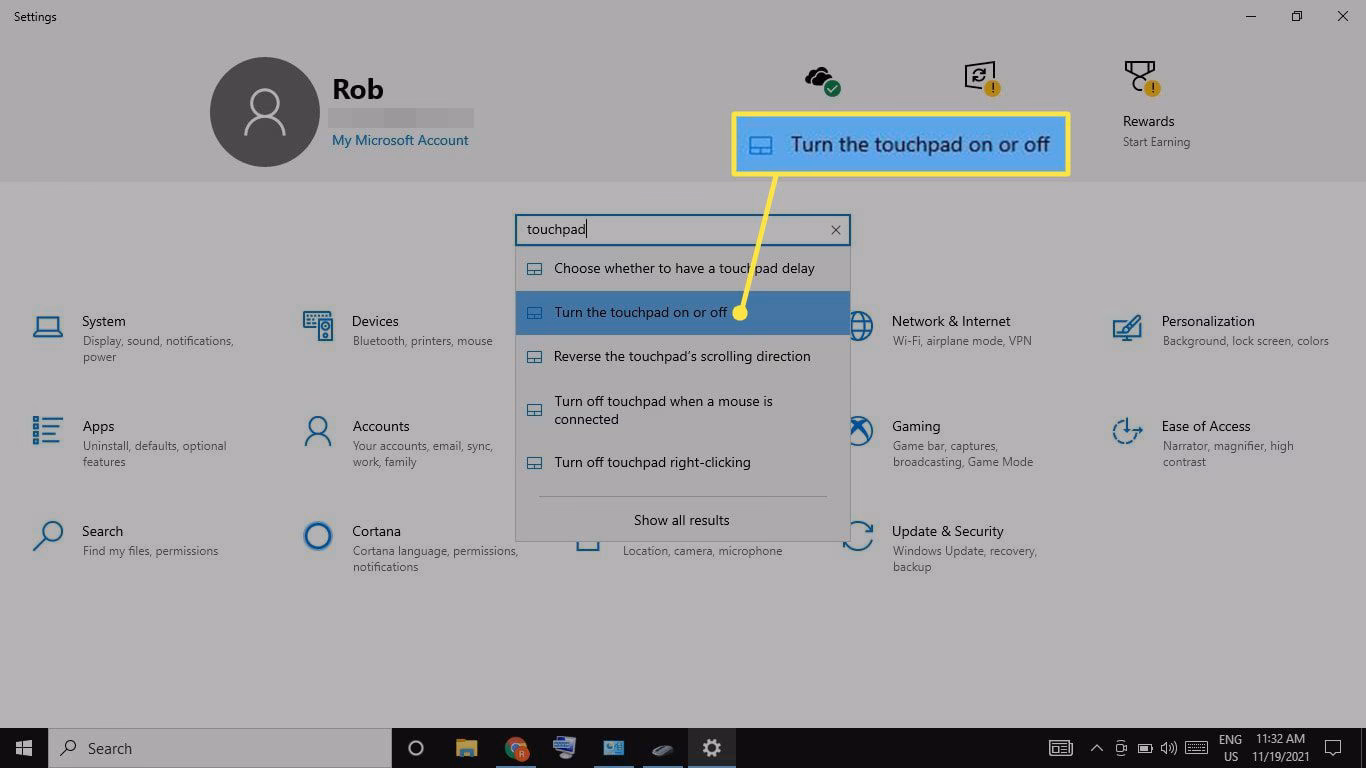Screen dimensions: 1366x768
Task: Clear the touchpad search text
Action: pyautogui.click(x=836, y=230)
